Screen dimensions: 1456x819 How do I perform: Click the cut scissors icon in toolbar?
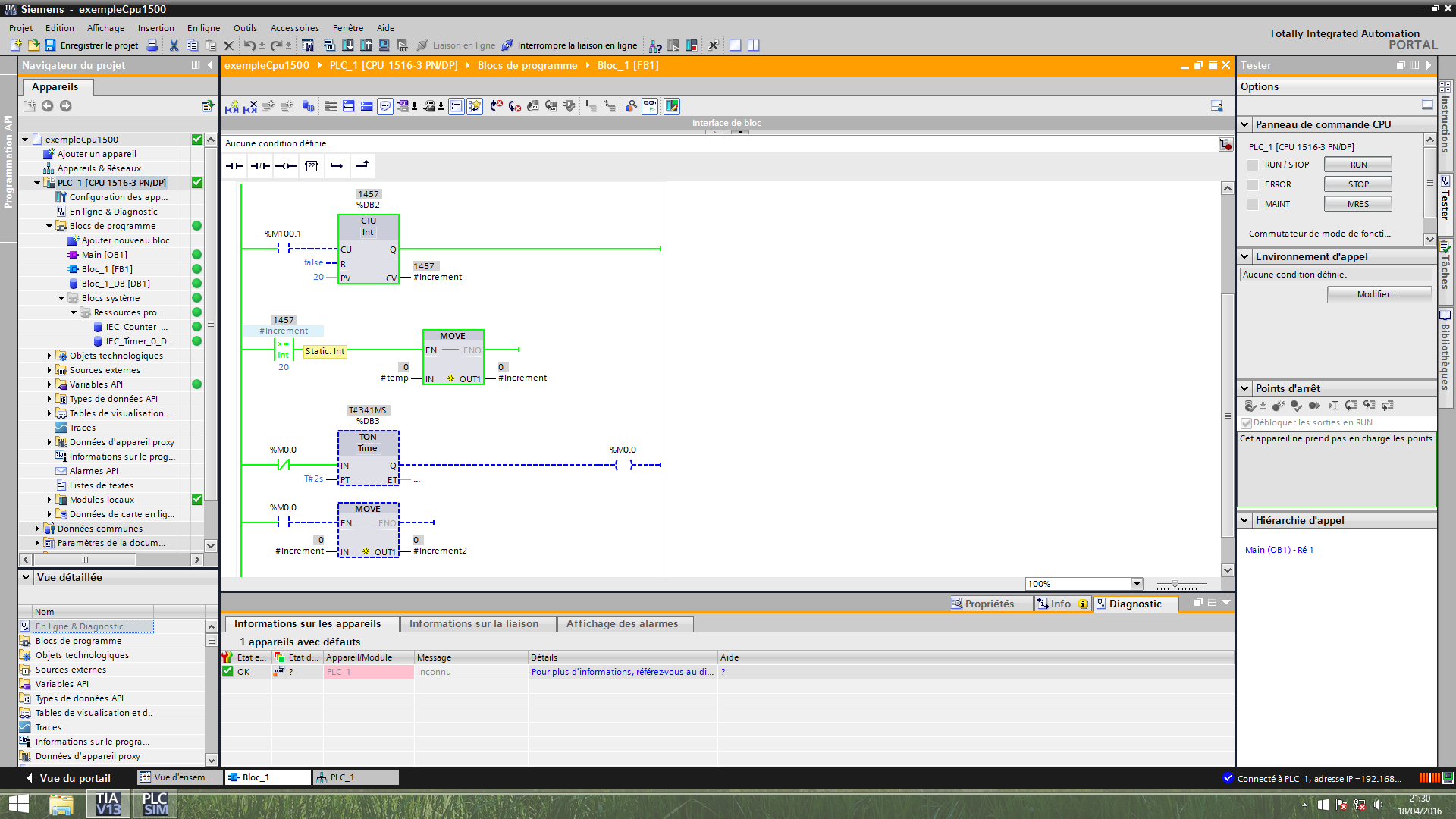point(174,45)
